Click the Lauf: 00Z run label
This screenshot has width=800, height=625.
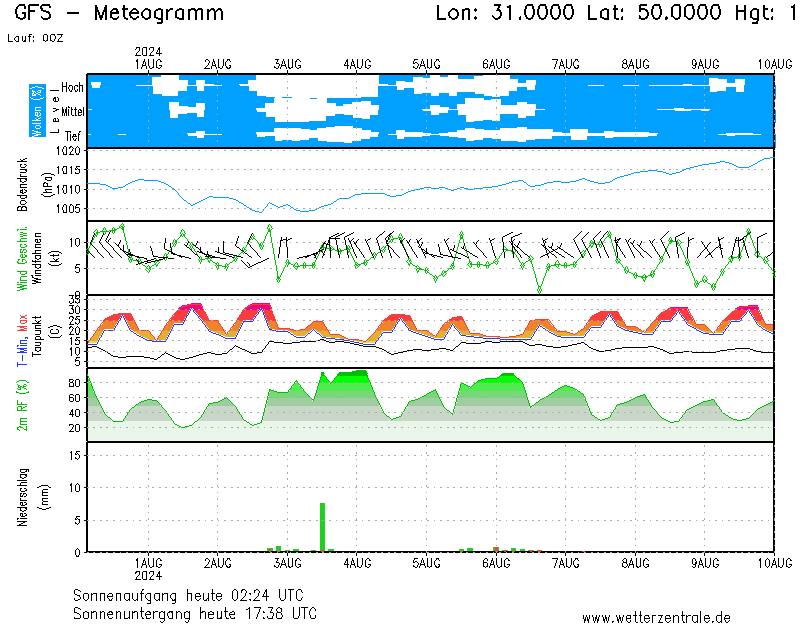[34, 37]
